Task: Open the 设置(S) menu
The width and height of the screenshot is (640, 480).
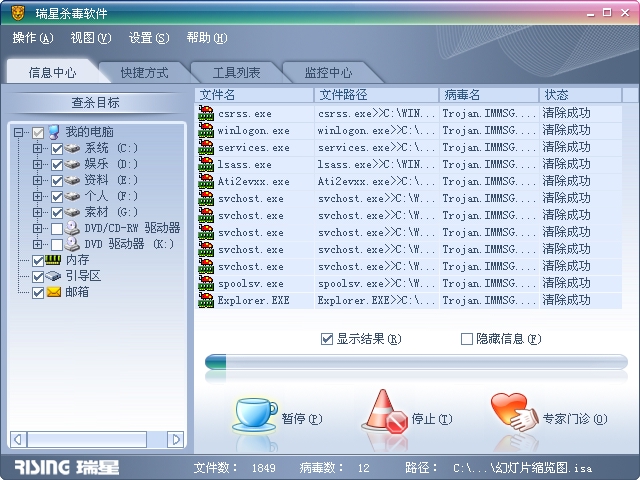Action: click(x=149, y=38)
